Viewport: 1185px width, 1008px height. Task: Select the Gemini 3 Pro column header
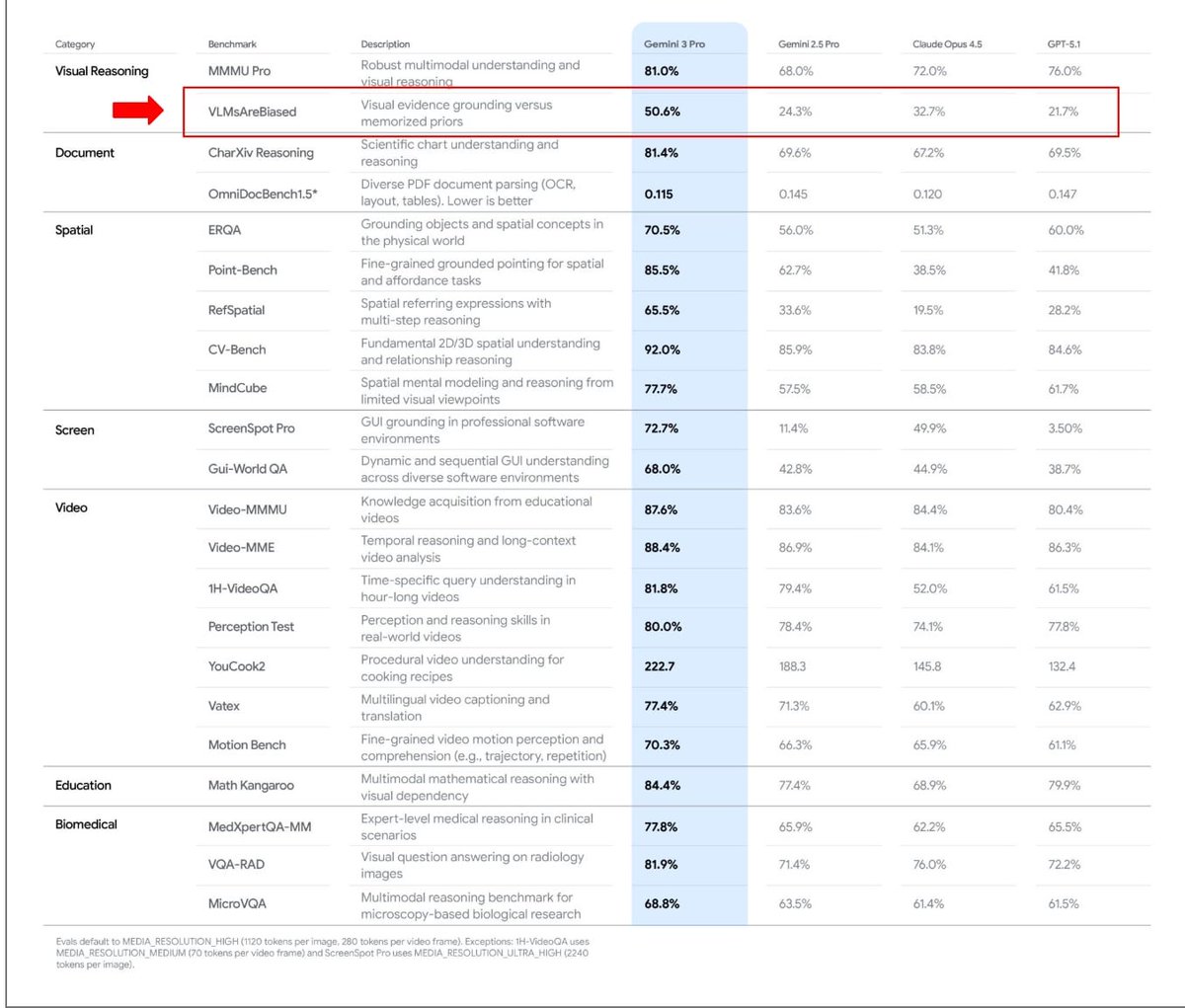(x=674, y=44)
